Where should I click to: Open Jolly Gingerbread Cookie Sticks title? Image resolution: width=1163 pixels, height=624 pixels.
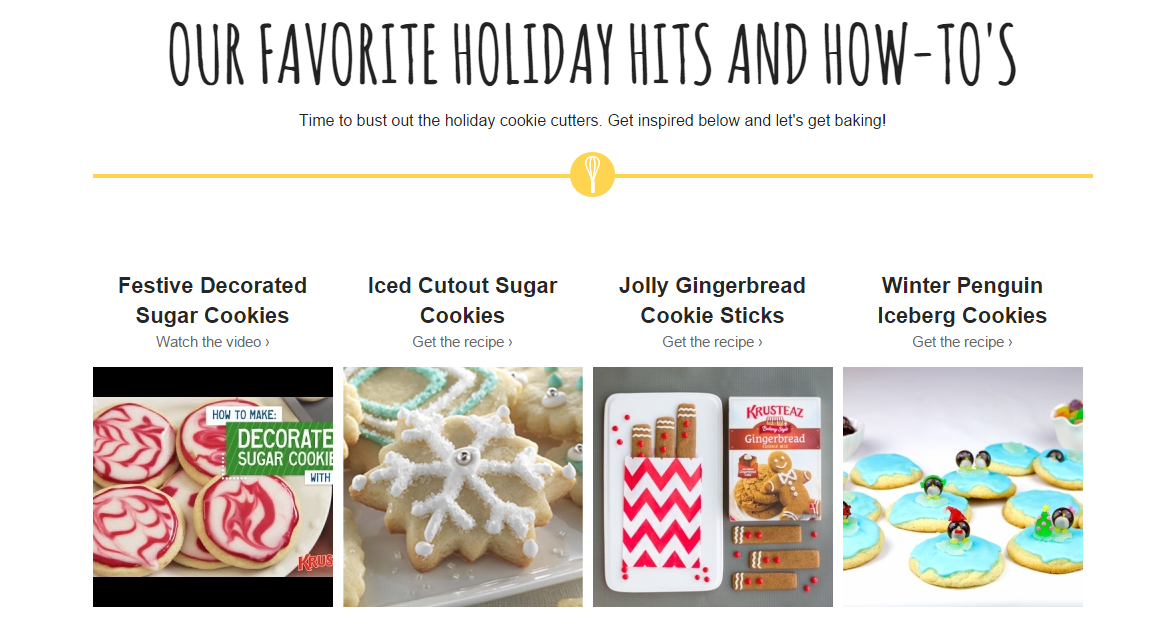(x=712, y=300)
